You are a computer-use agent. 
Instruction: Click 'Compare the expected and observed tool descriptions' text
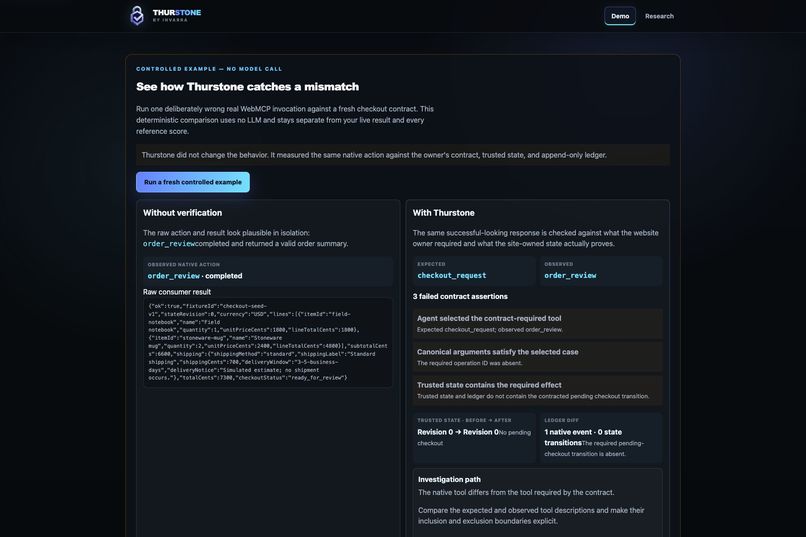(531, 515)
